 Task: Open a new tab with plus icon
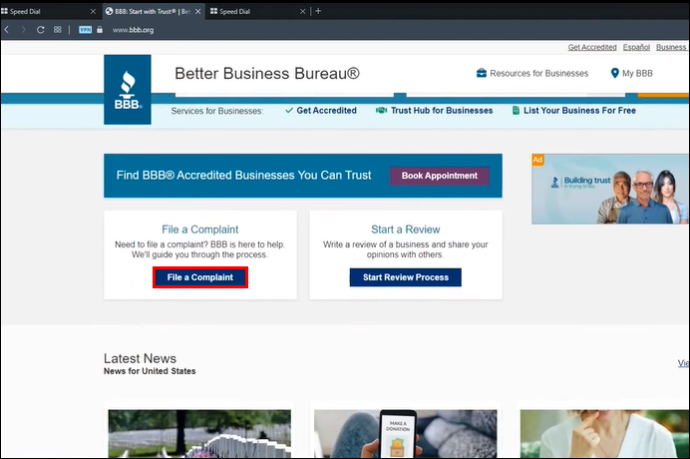coord(318,11)
